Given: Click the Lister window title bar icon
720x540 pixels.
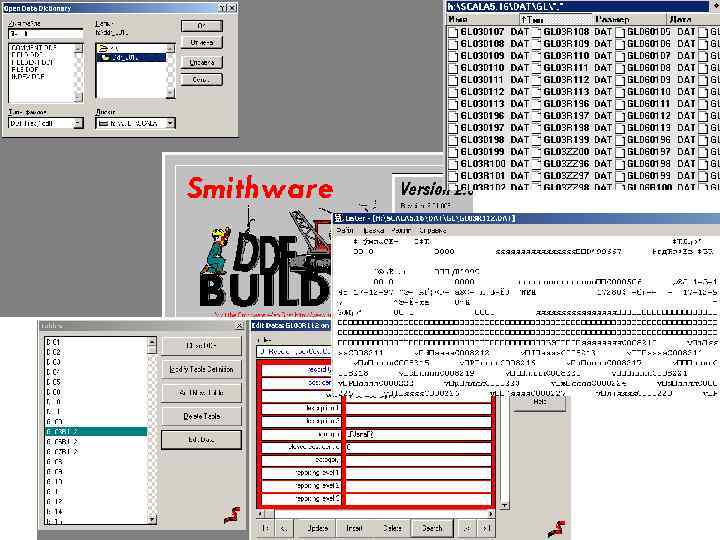Looking at the screenshot, I should click(x=338, y=218).
